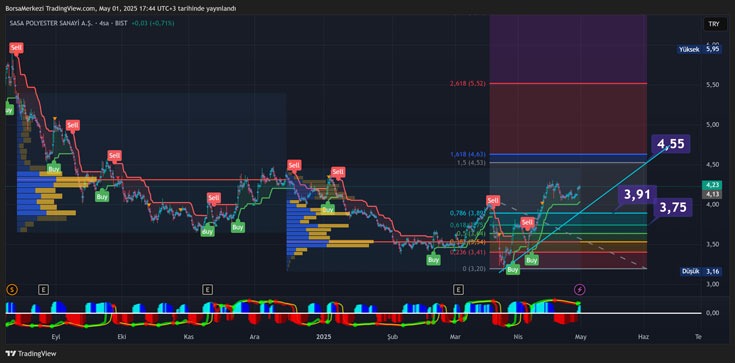Select the 3,91 price callout
This screenshot has height=363, width=735.
coord(637,195)
